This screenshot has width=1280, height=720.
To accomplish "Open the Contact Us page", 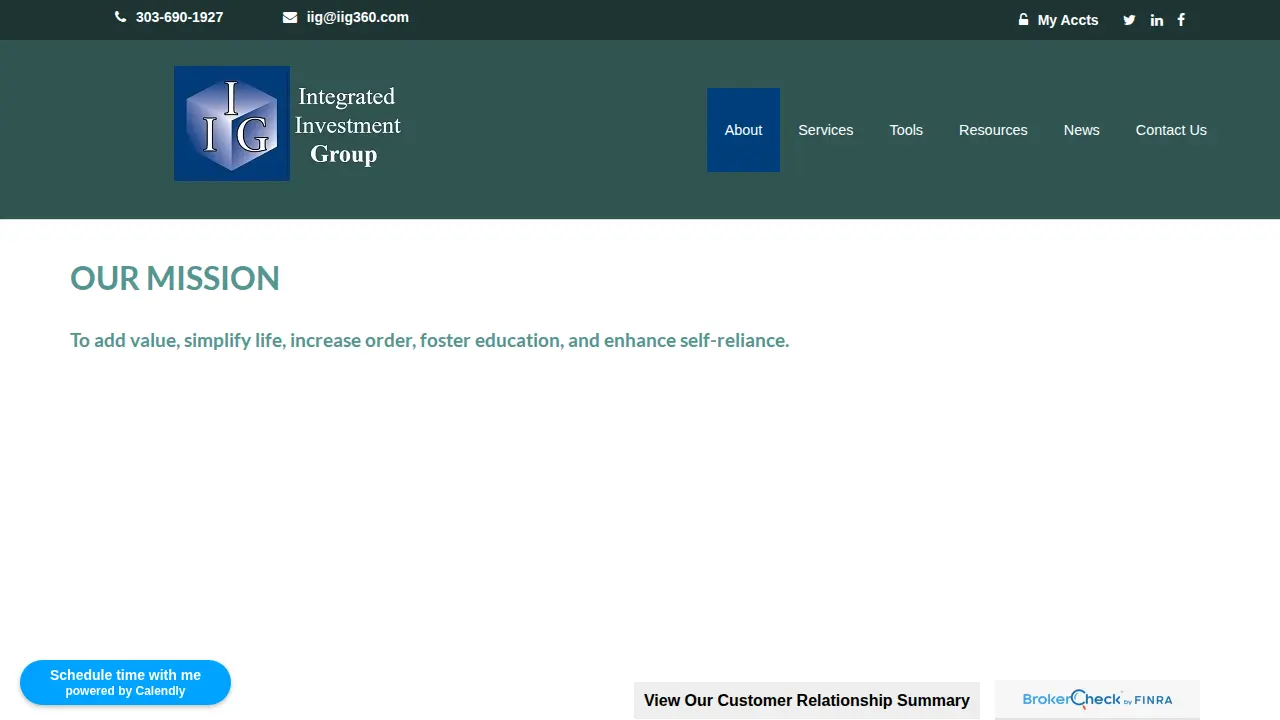I will [x=1171, y=130].
